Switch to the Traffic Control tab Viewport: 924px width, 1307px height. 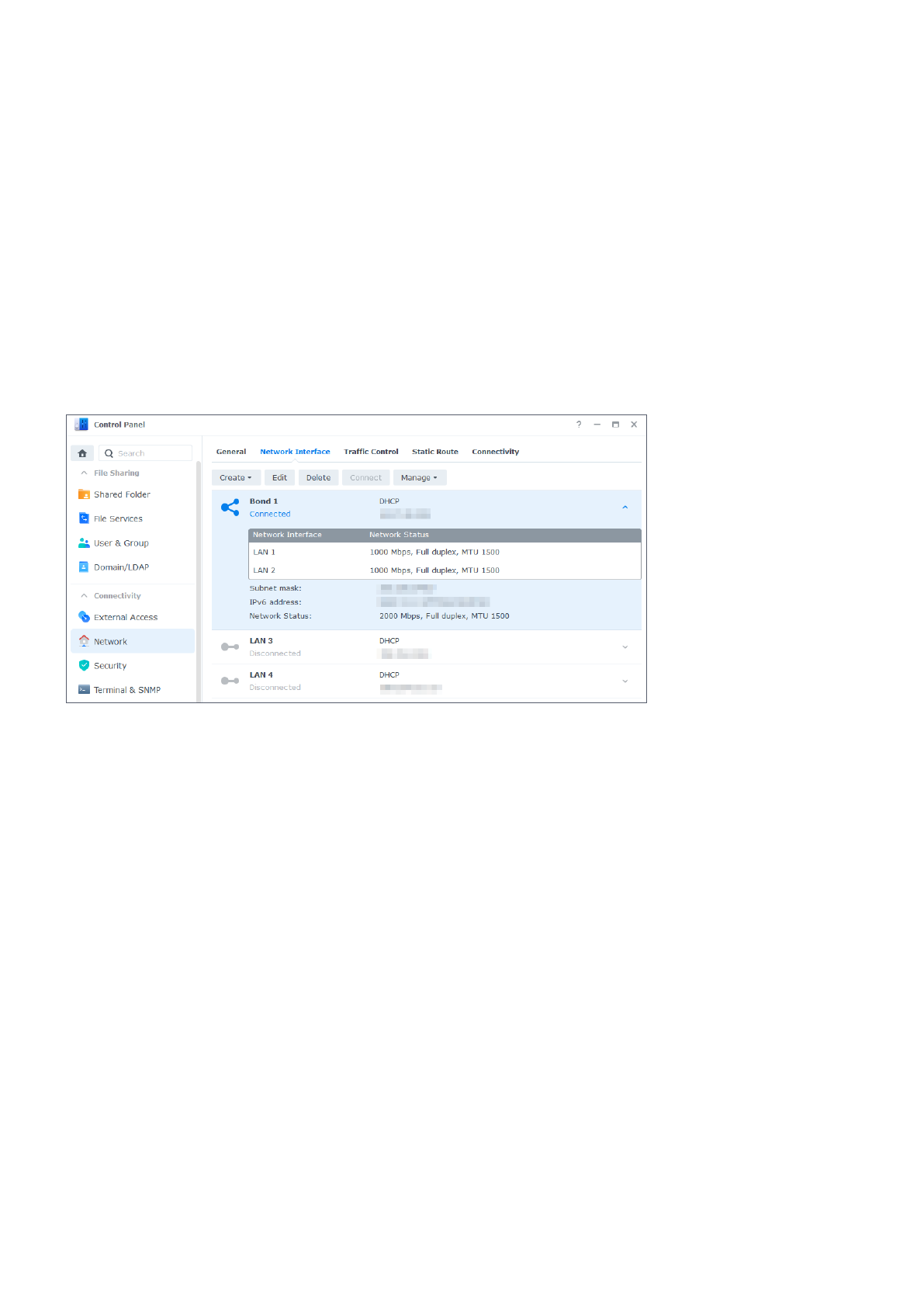pos(371,452)
